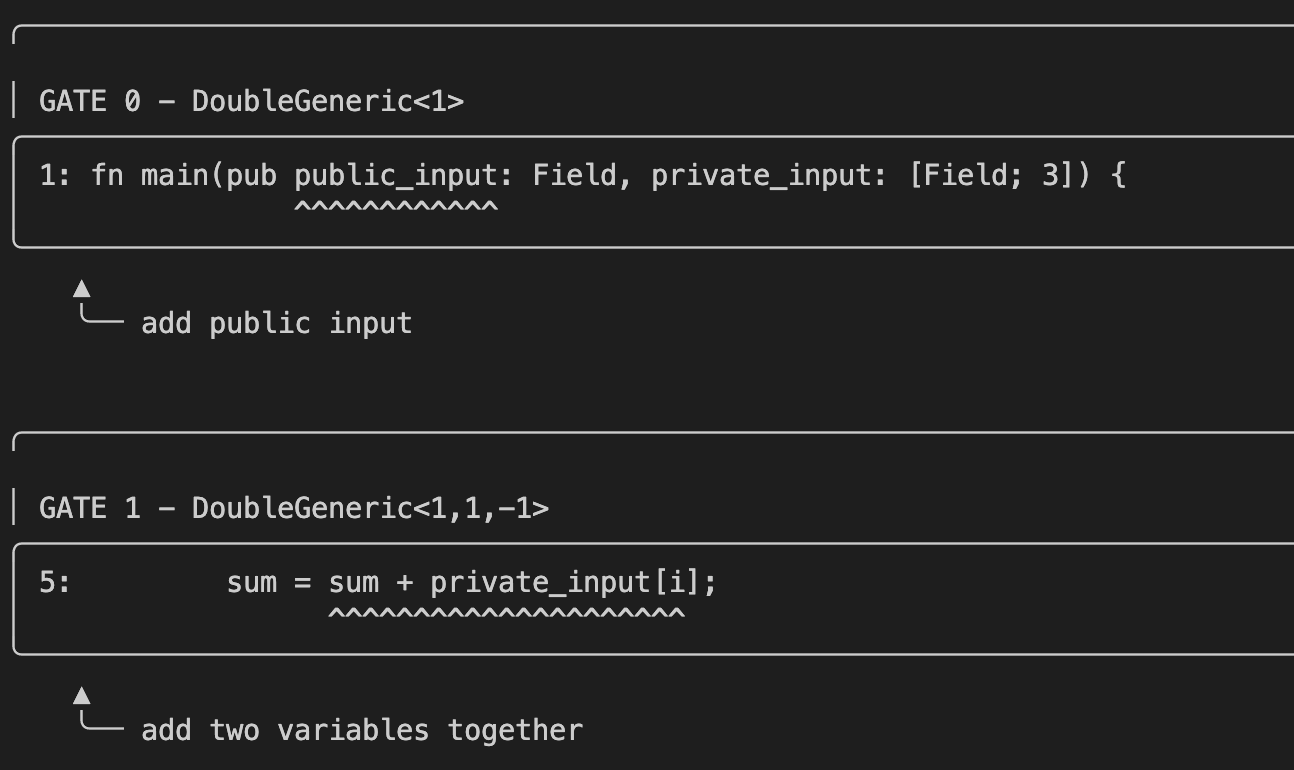The width and height of the screenshot is (1294, 770).
Task: Click the line number '5:' in the code
Action: point(55,582)
